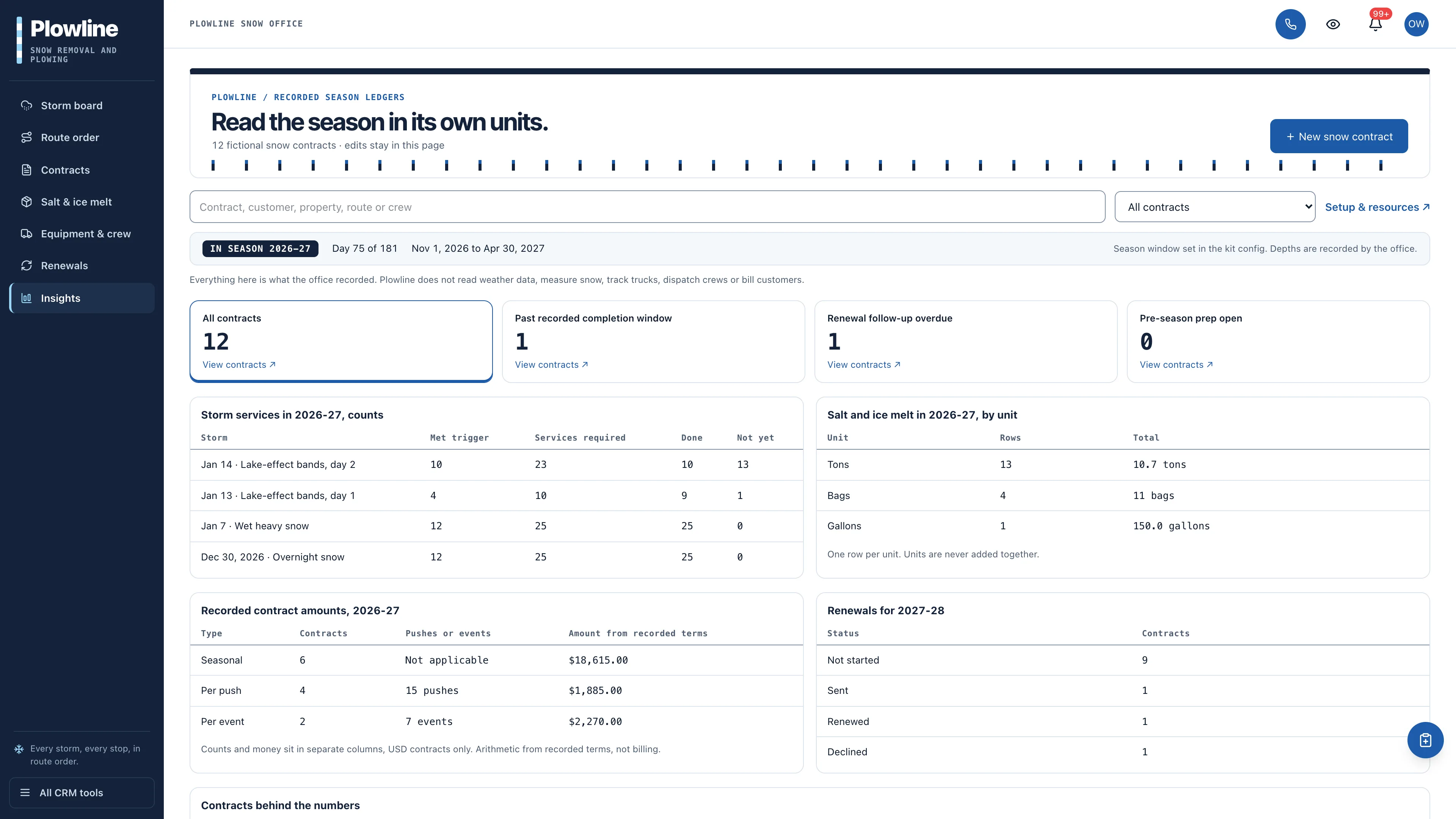Click the 'Renewed' renewal status row
Image resolution: width=1456 pixels, height=819 pixels.
(x=1122, y=722)
